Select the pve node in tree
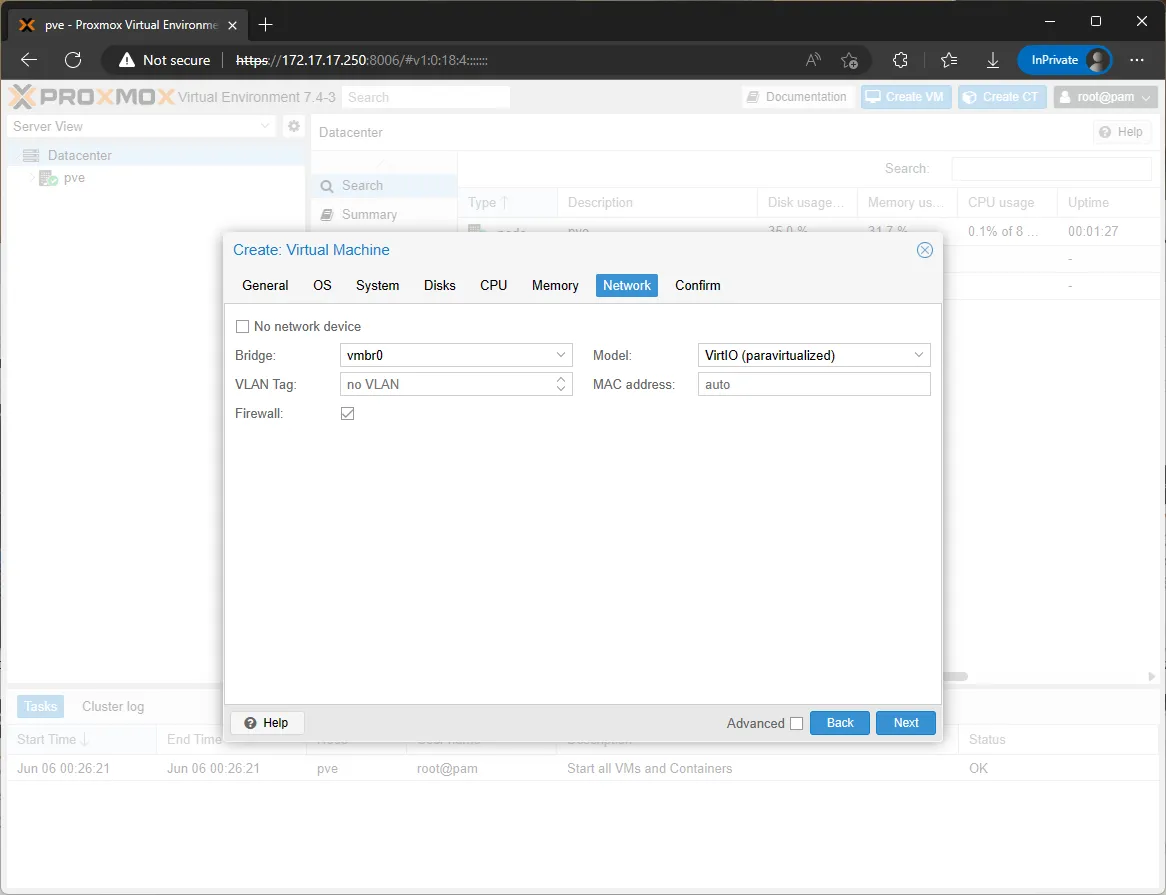Viewport: 1166px width, 895px height. click(x=74, y=178)
